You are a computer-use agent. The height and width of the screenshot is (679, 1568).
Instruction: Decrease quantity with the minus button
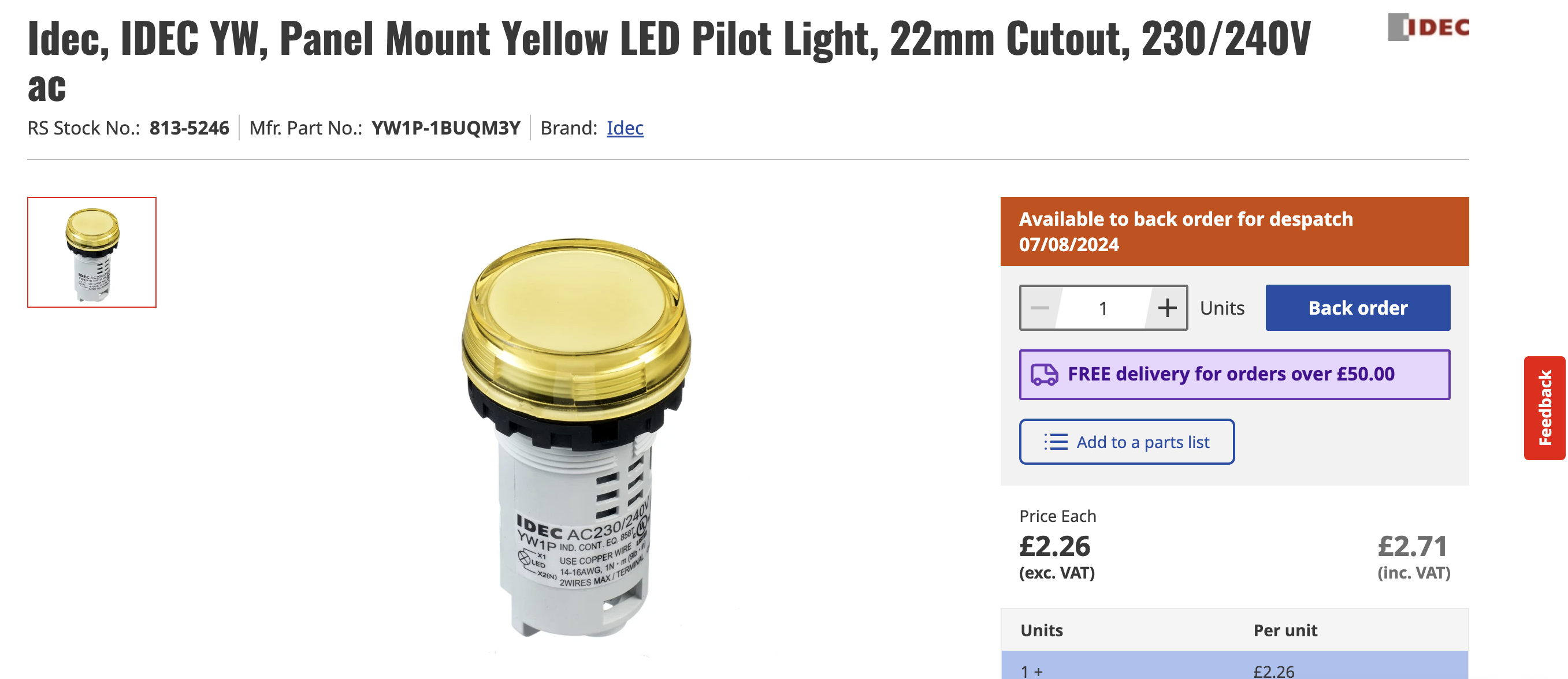[1040, 308]
